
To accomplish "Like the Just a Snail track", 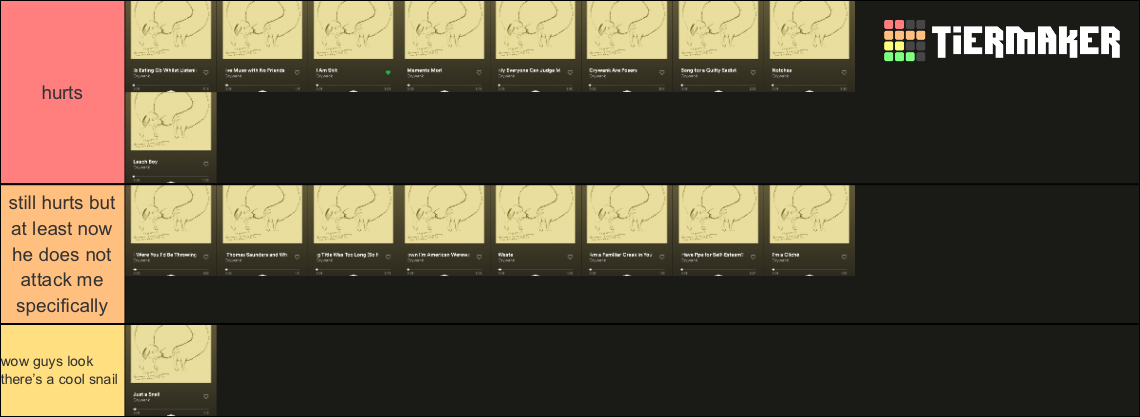I will [206, 397].
